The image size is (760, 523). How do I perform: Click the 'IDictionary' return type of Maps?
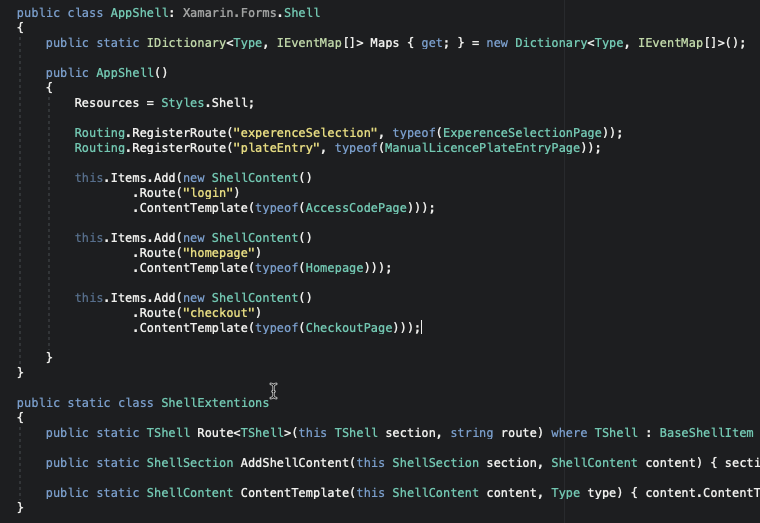pos(186,43)
